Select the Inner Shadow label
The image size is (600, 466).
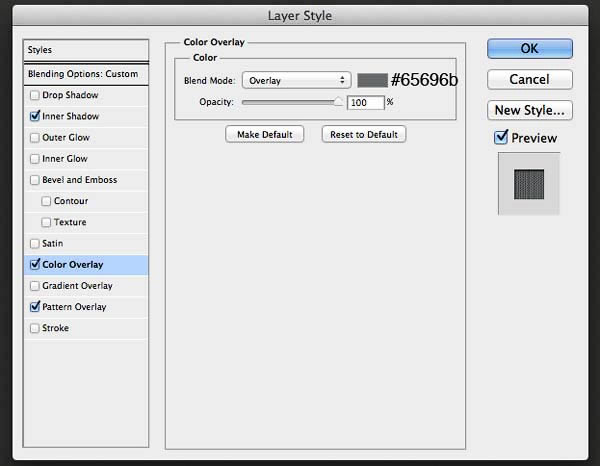point(70,116)
